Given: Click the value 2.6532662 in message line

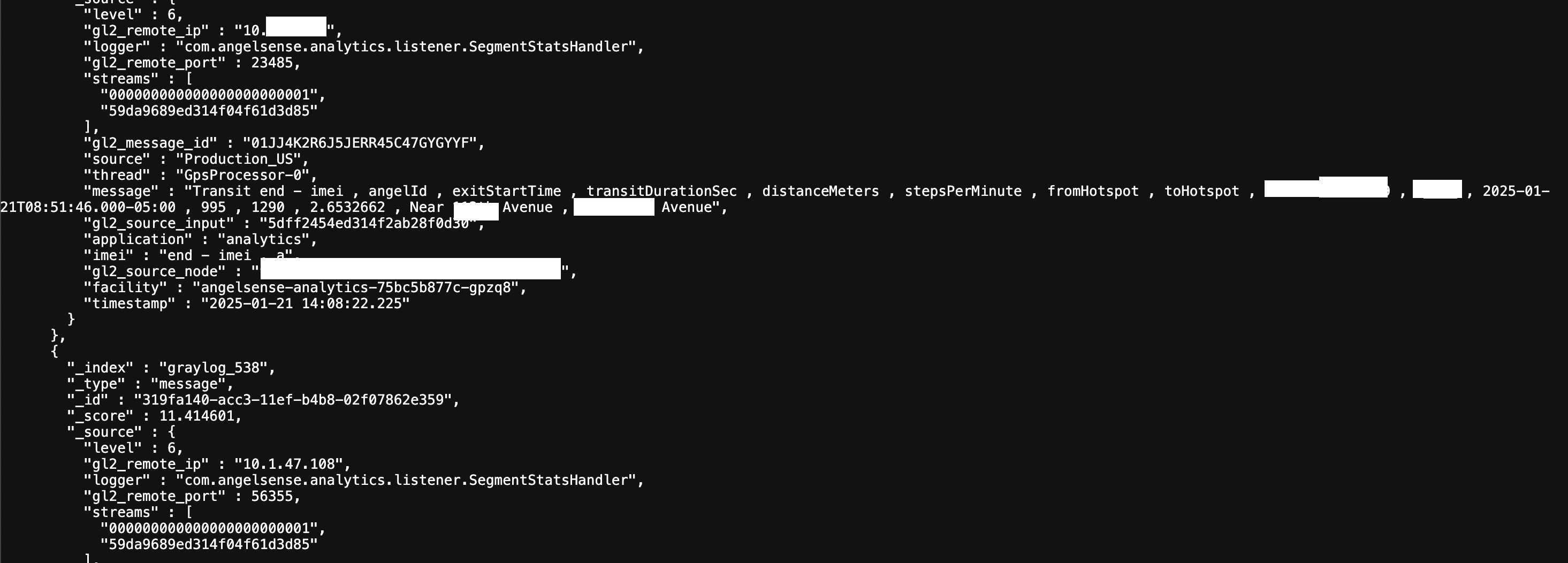Looking at the screenshot, I should (347, 208).
